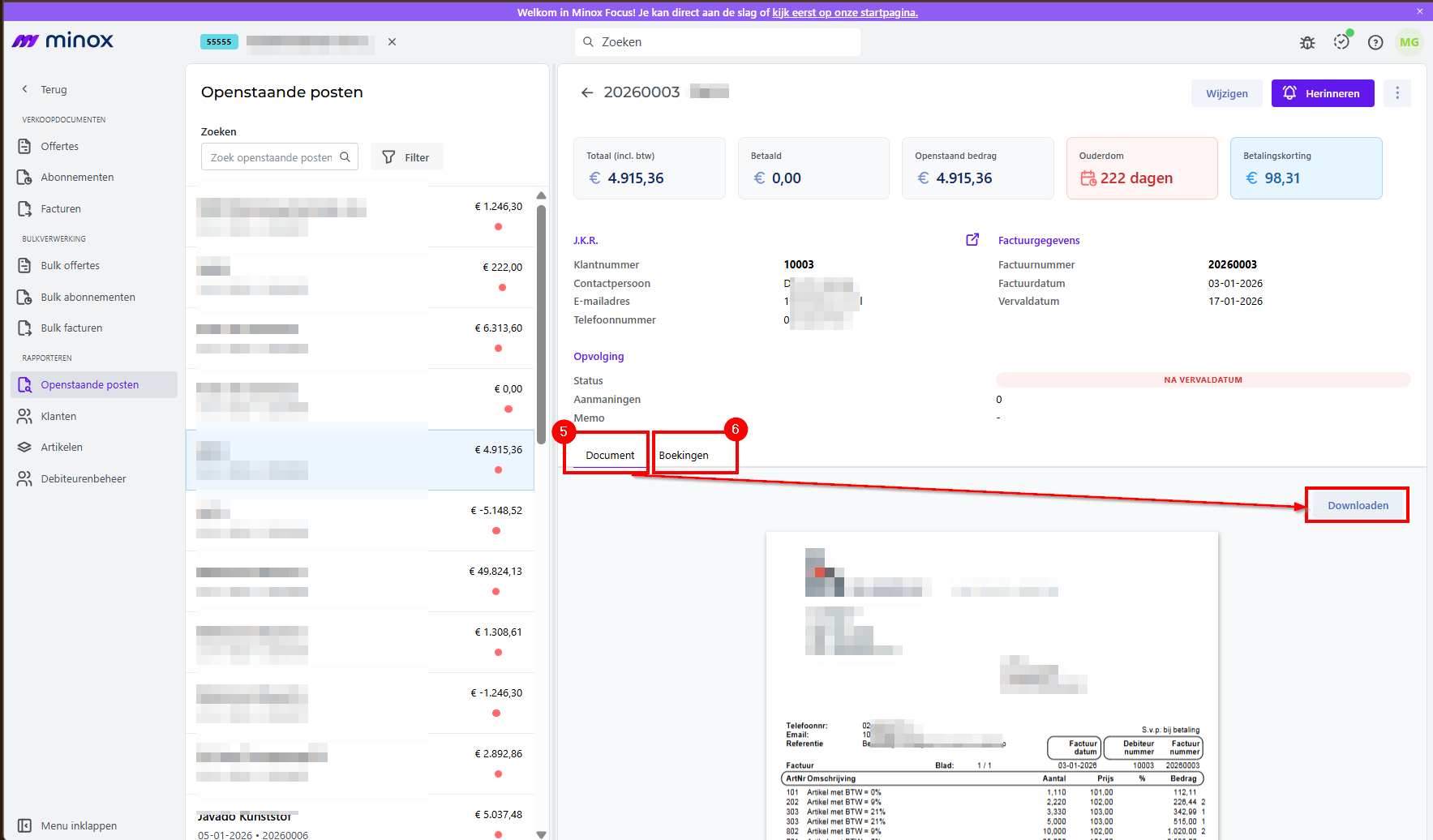Screen dimensions: 1433x840
Task: Click the Openstaand bedrag 4.915,36 card
Action: (x=978, y=168)
